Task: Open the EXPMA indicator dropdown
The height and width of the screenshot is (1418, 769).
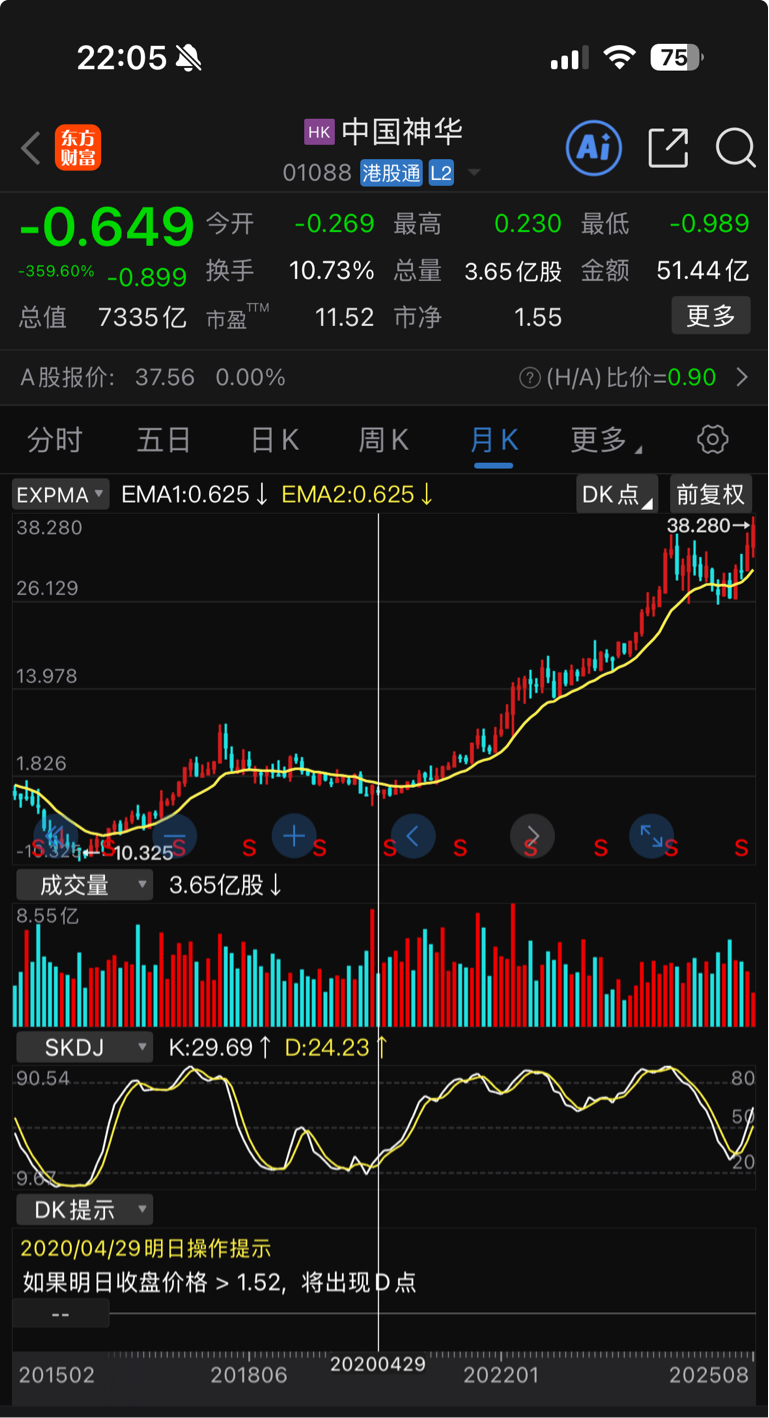Action: click(61, 494)
